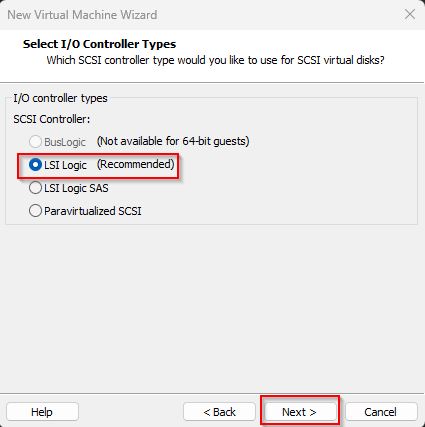Click the greyed-out BusLogic radio button
The width and height of the screenshot is (425, 427).
(35, 142)
